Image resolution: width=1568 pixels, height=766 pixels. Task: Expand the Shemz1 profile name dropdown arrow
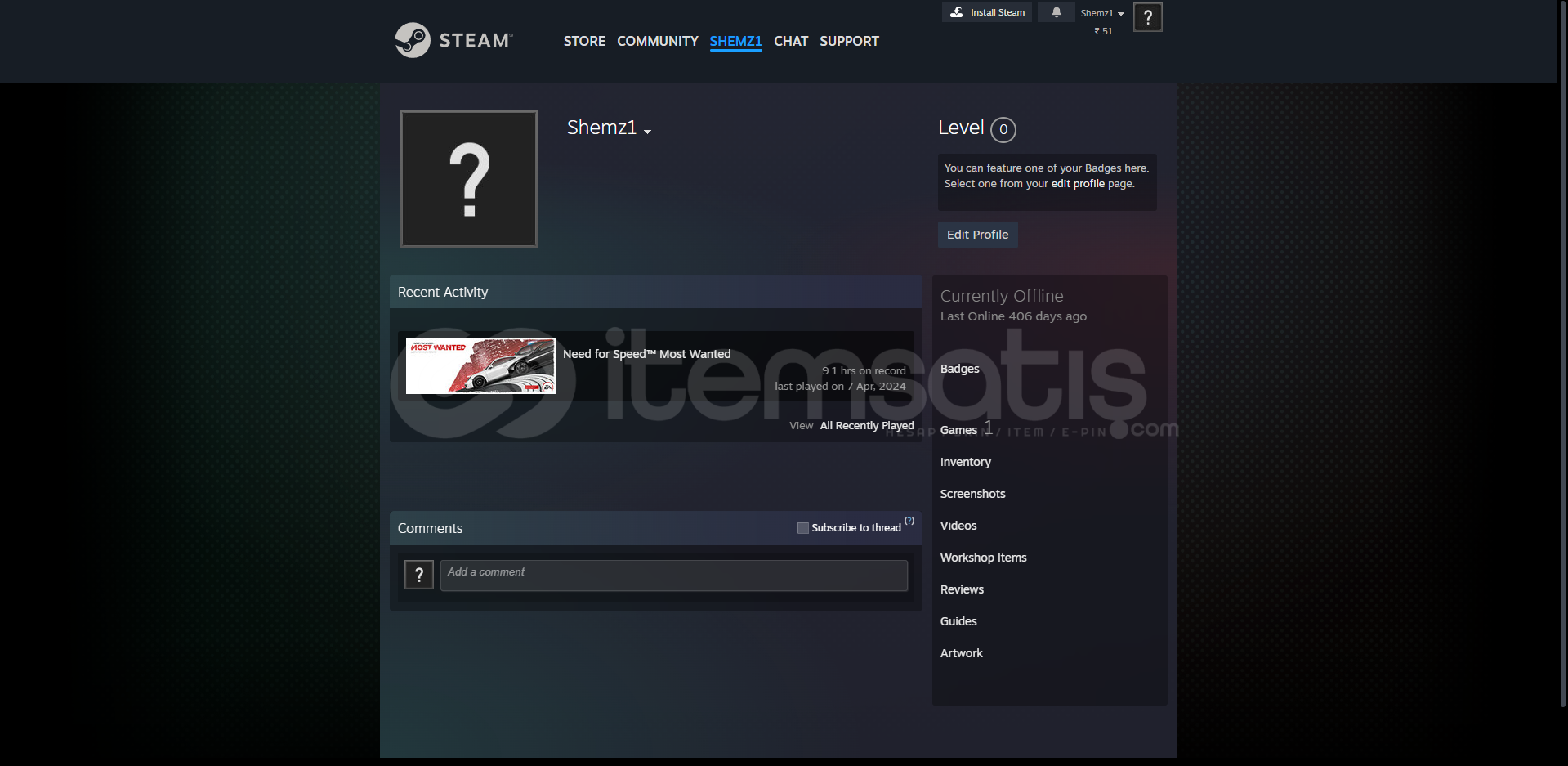click(x=647, y=132)
